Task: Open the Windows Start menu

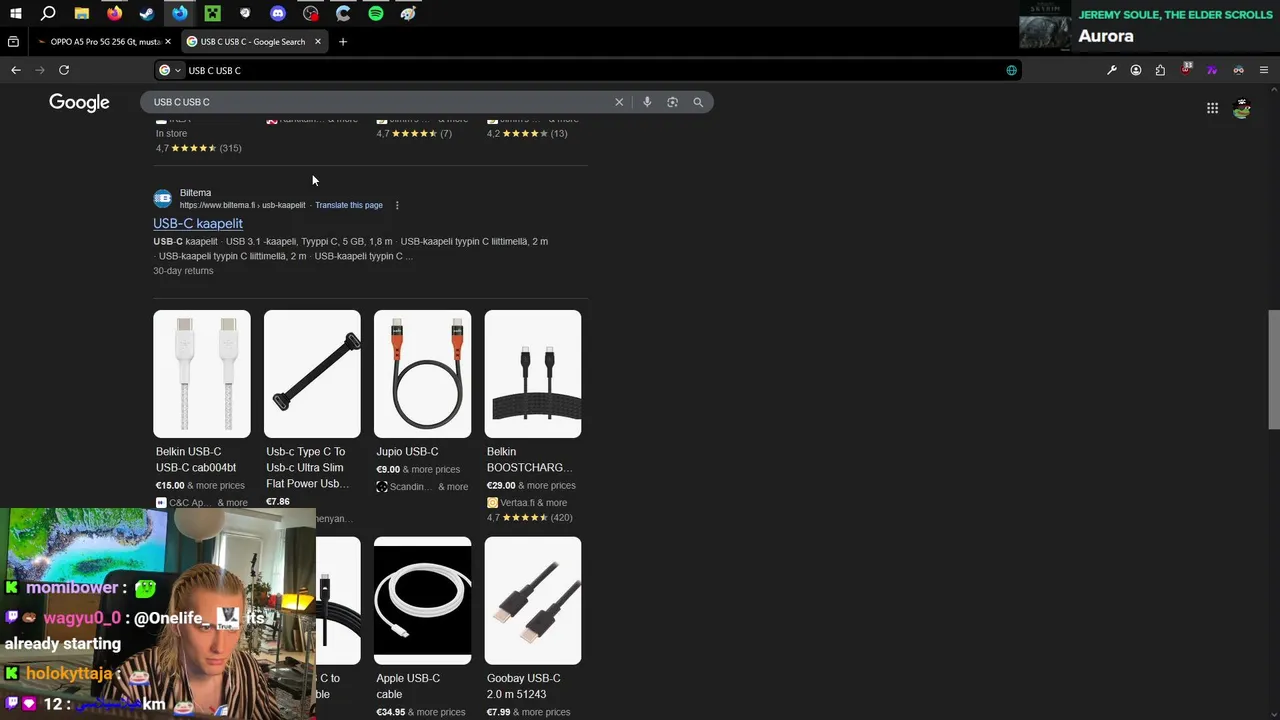Action: pos(16,14)
